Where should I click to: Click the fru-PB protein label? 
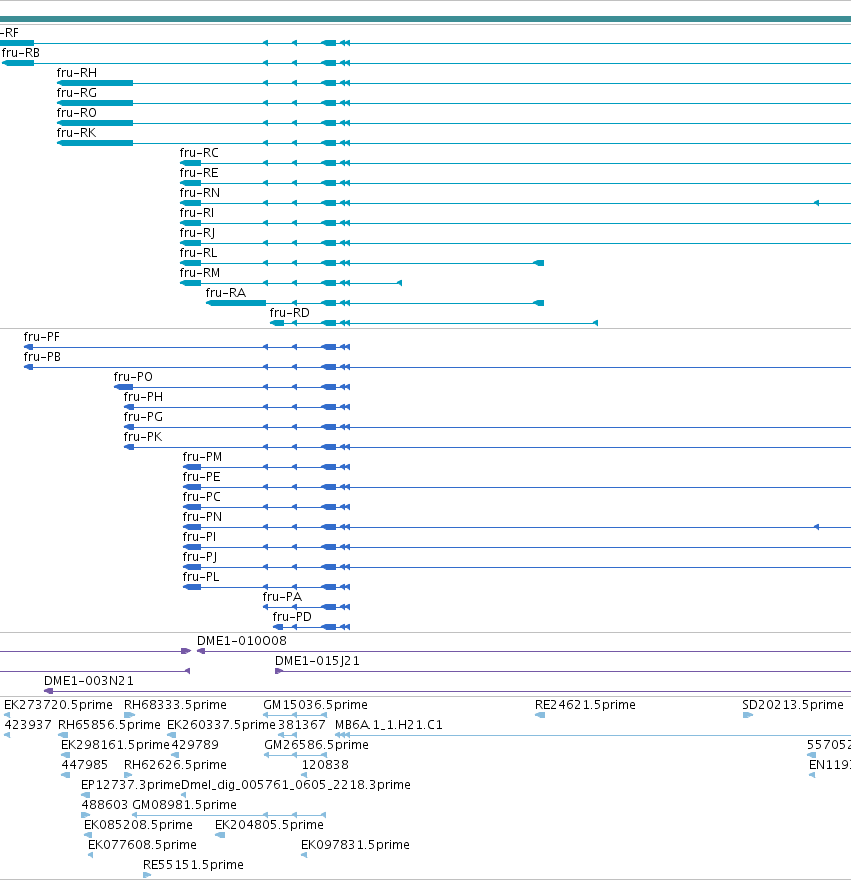click(x=42, y=357)
